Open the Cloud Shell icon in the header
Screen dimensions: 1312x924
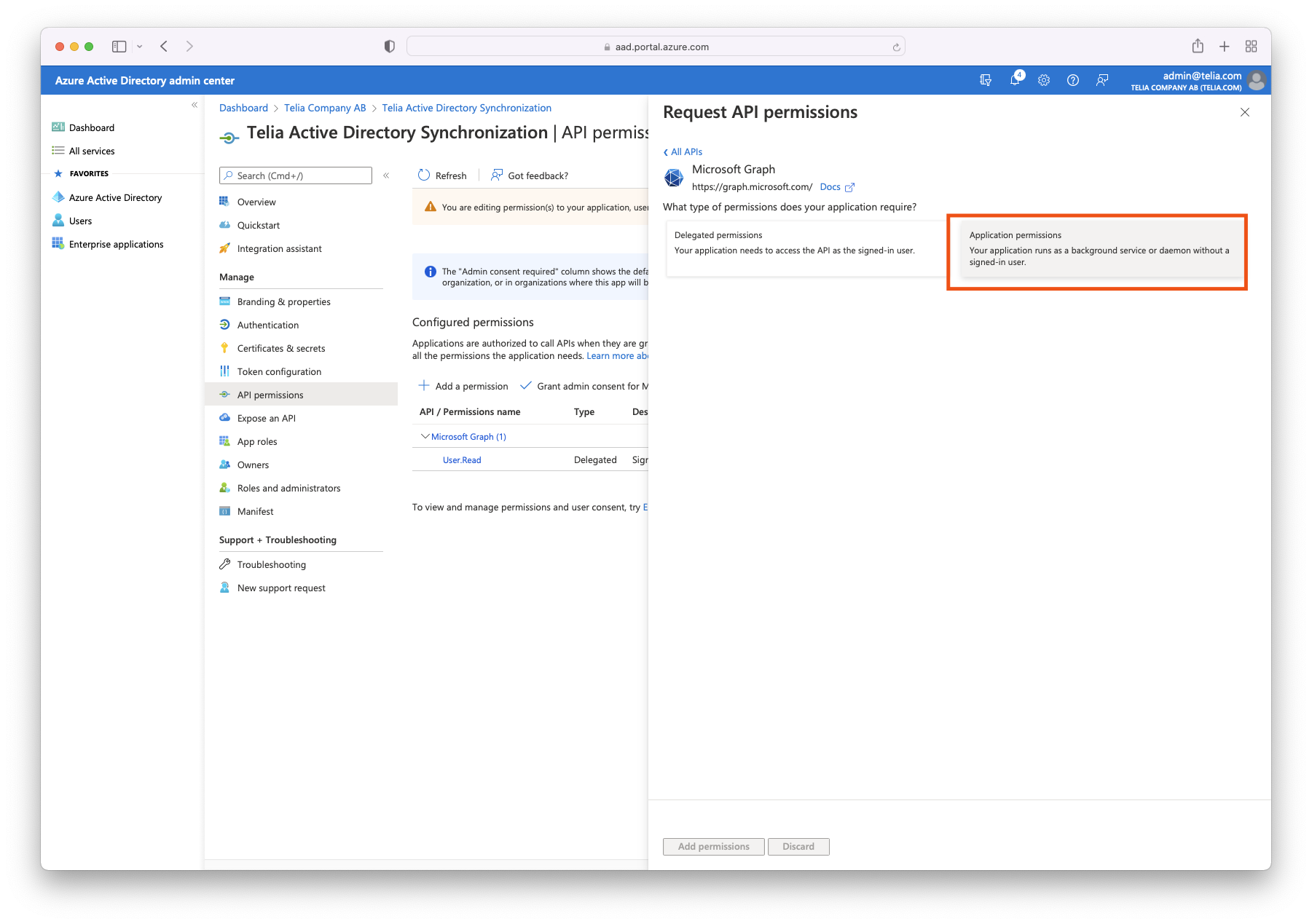[x=986, y=80]
